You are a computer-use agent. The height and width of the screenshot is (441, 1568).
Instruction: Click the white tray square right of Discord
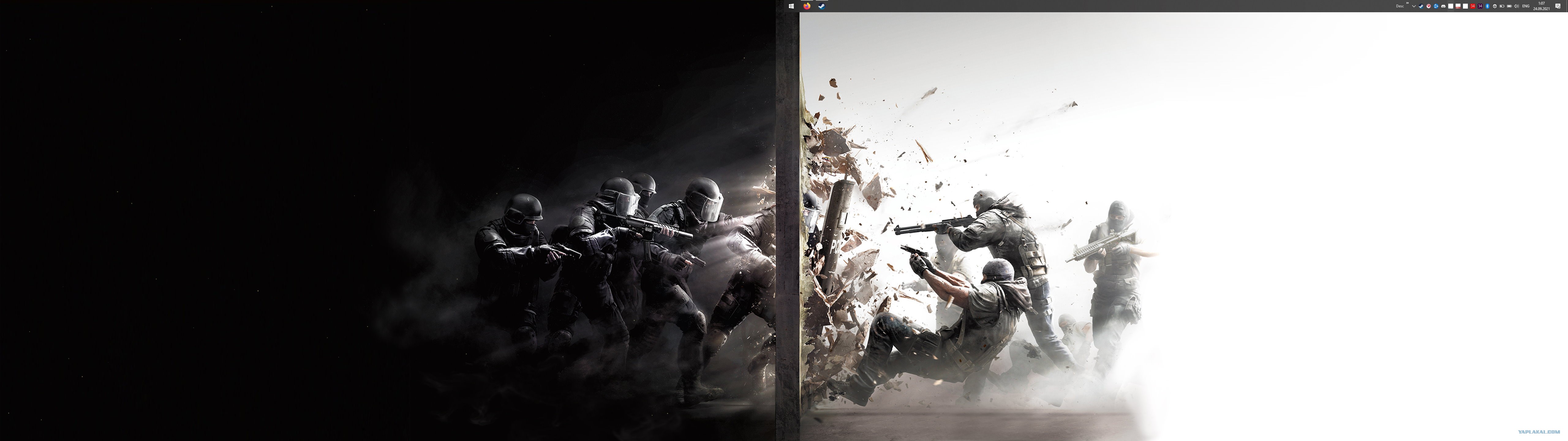[1450, 6]
